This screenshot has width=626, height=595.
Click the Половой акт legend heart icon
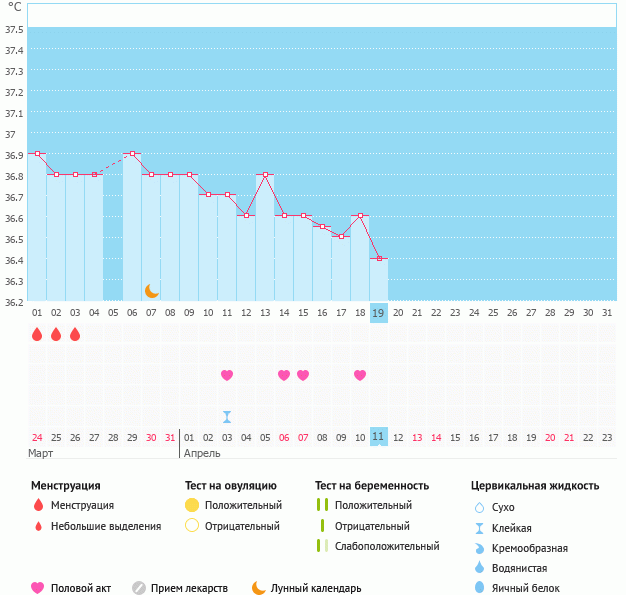(x=39, y=588)
